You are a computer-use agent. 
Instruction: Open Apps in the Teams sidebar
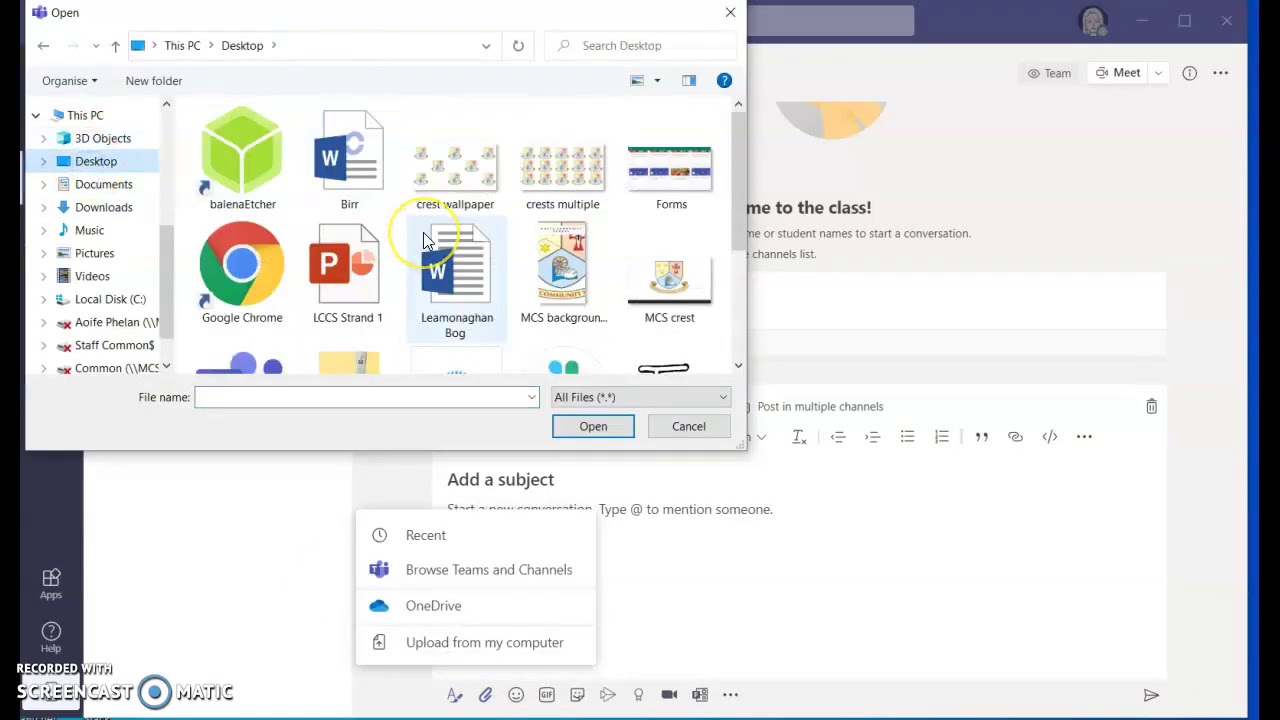click(51, 584)
